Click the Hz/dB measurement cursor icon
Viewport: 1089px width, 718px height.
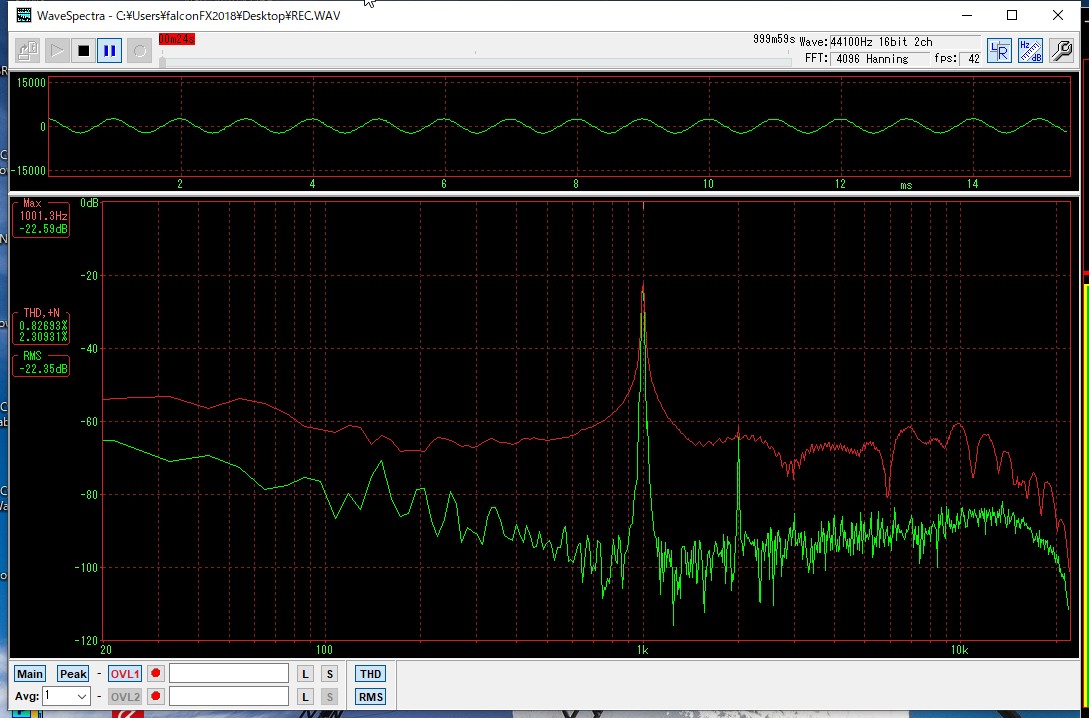(1030, 51)
